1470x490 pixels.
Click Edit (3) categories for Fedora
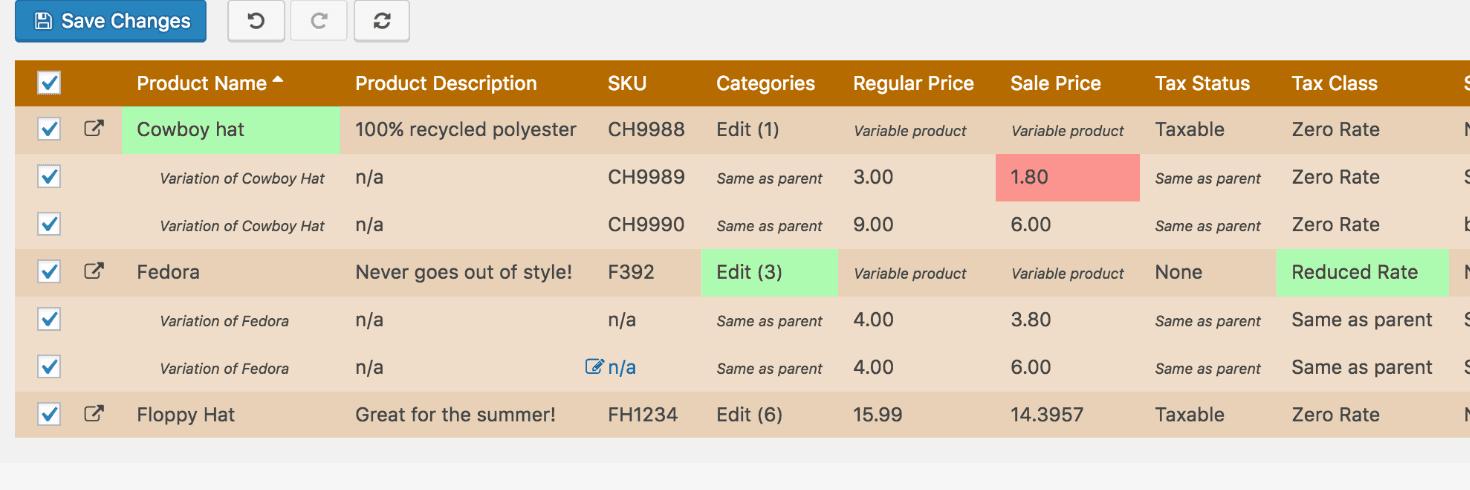[x=749, y=272]
